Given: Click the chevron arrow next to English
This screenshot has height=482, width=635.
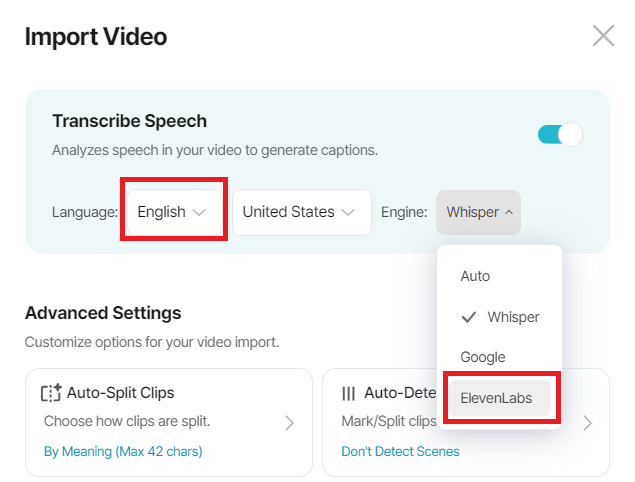Looking at the screenshot, I should click(199, 213).
